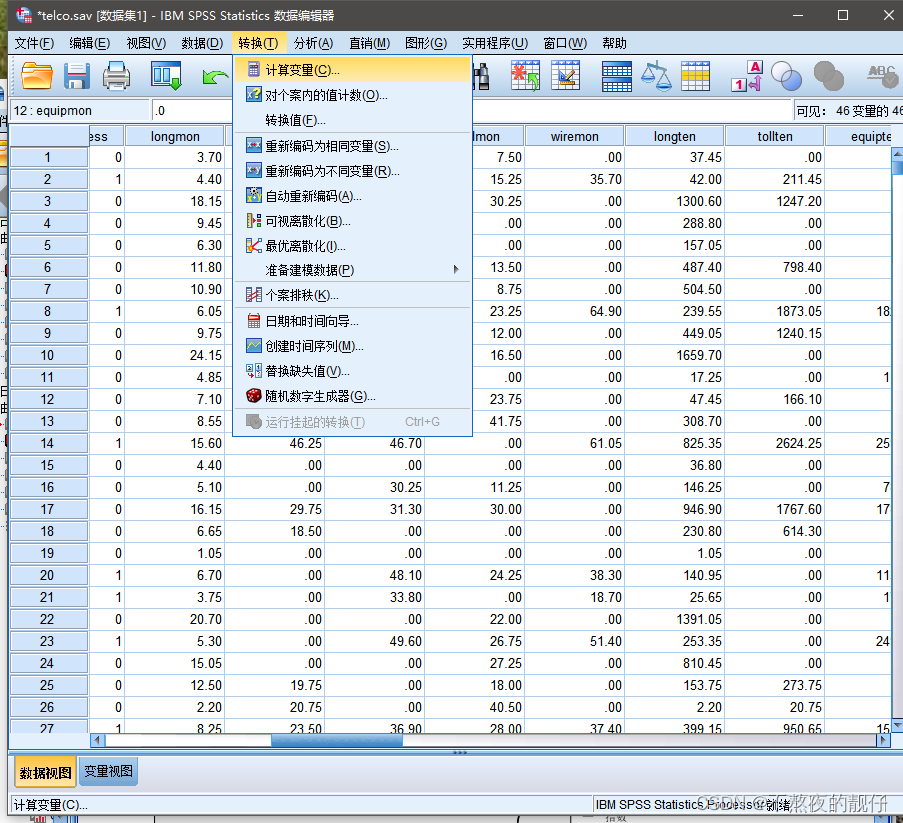The image size is (903, 823).
Task: Click the gray Show all variables icon
Action: pos(828,76)
